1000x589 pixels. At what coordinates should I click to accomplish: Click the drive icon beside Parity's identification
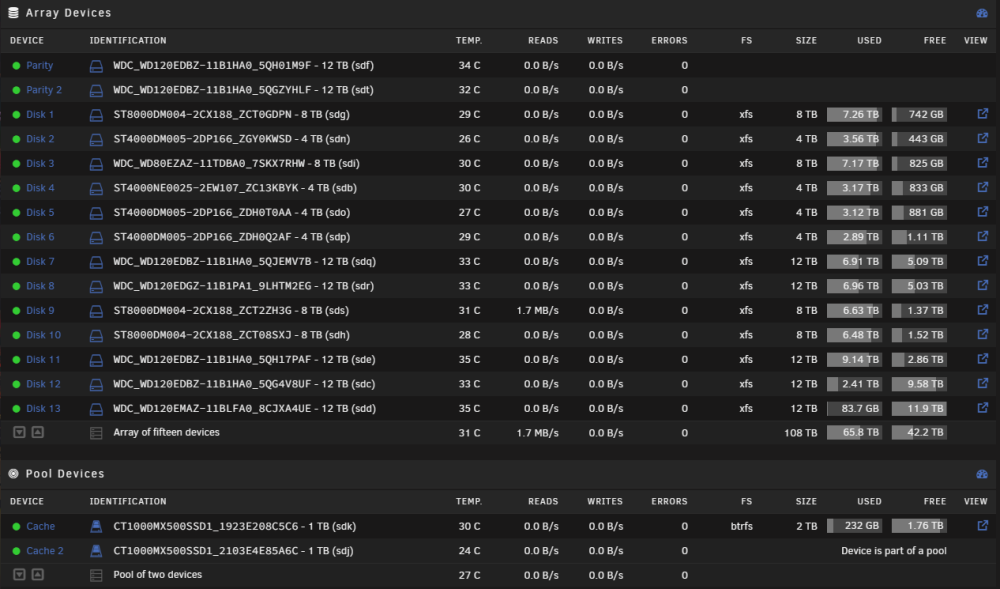96,66
